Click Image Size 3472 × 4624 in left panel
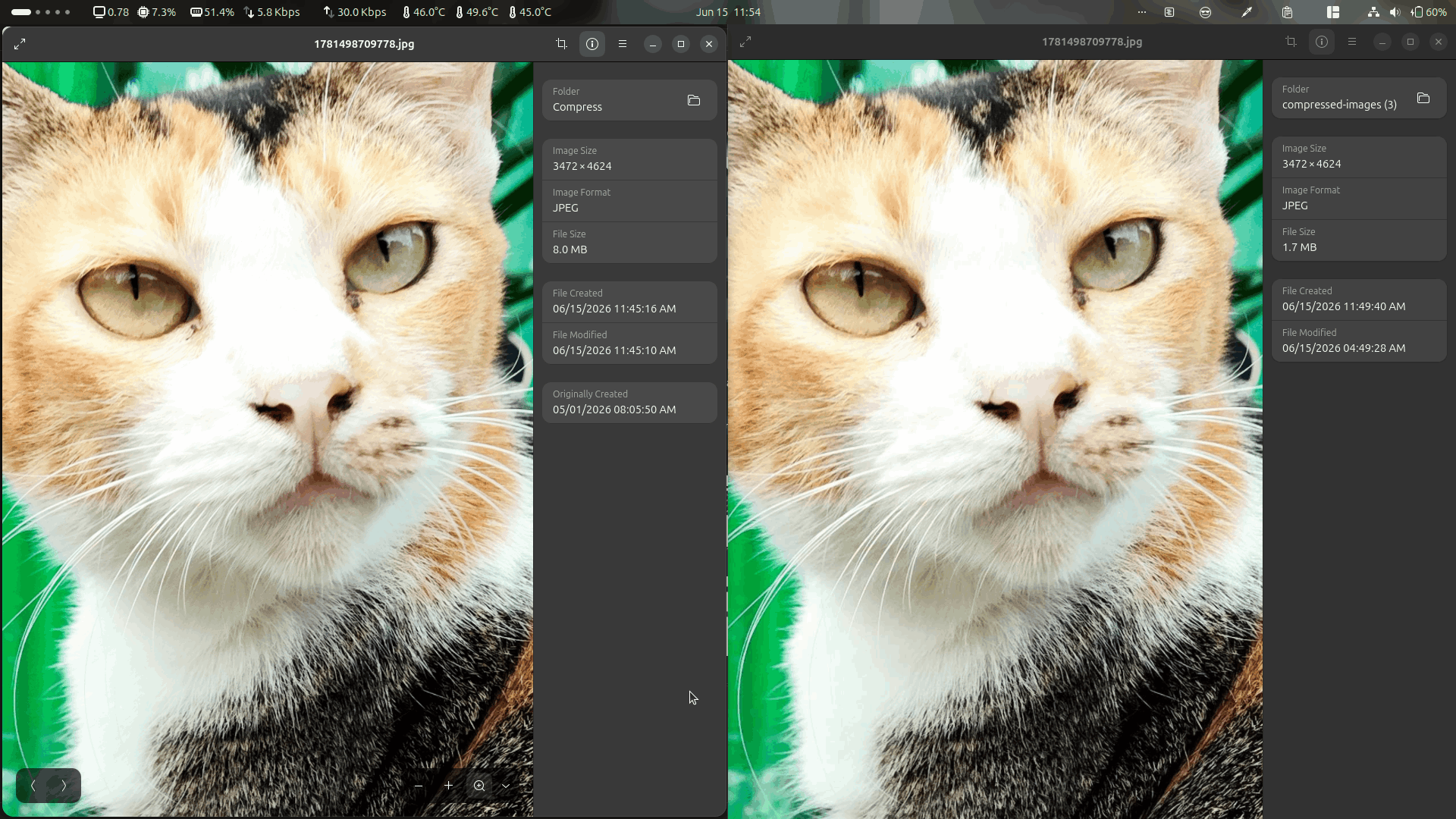The width and height of the screenshot is (1456, 819). point(629,159)
